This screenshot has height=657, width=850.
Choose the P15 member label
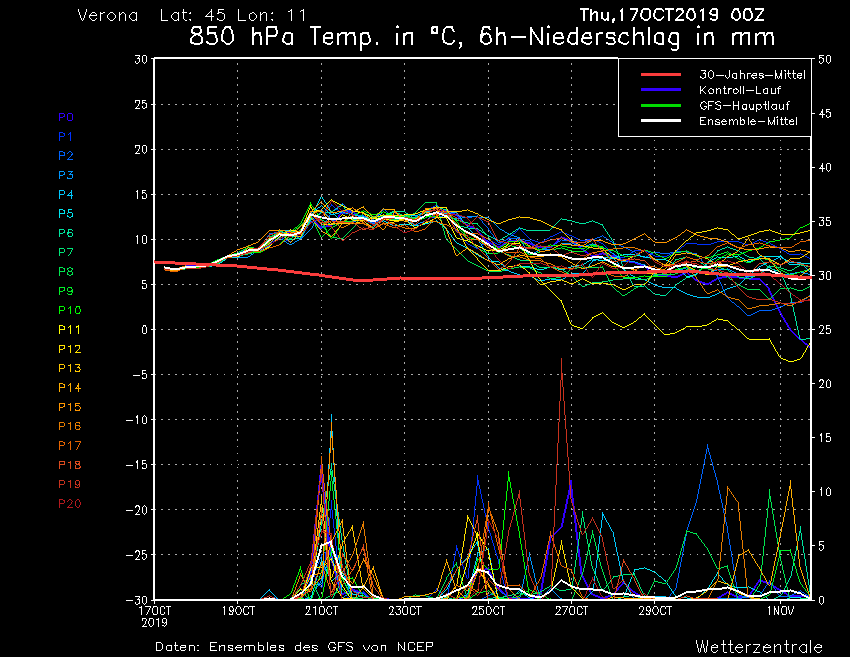pyautogui.click(x=70, y=407)
